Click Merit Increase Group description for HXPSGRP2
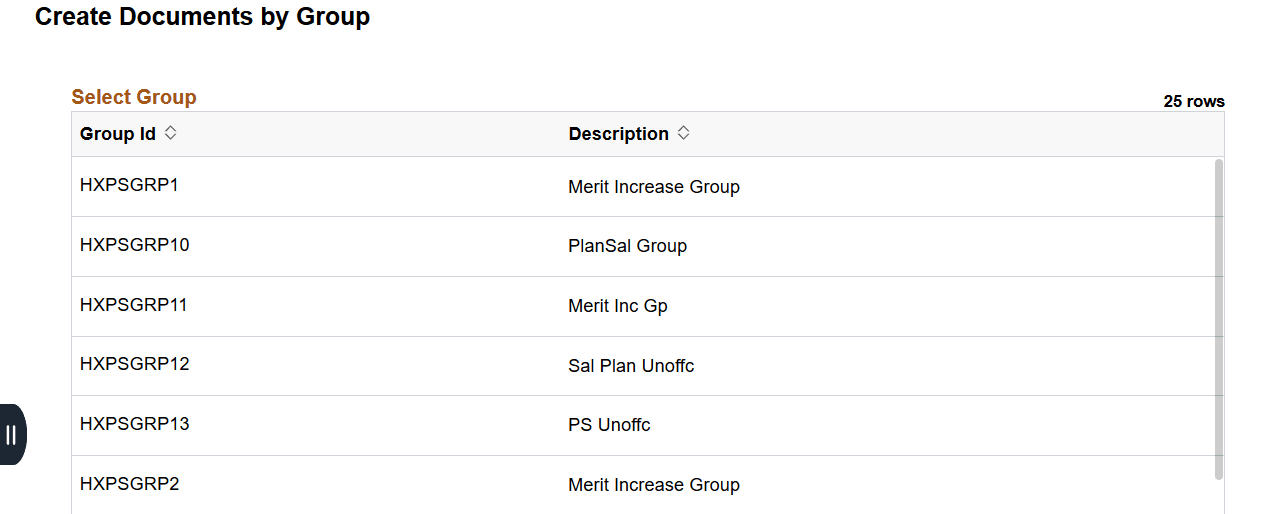 pos(653,485)
